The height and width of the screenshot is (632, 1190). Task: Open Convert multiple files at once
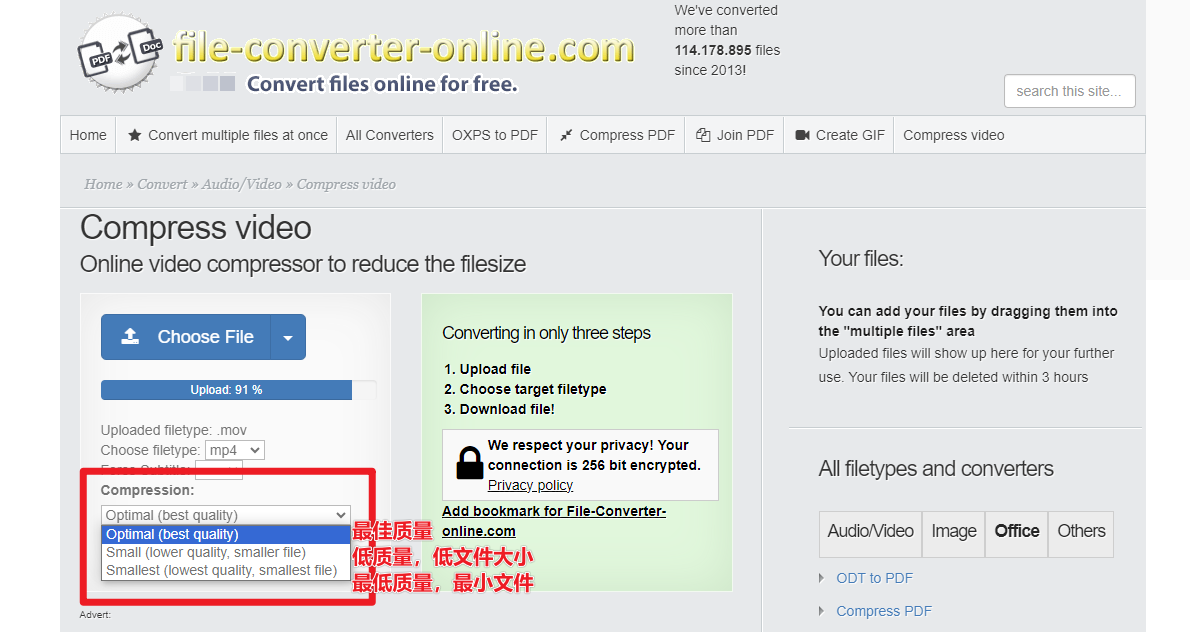click(228, 135)
